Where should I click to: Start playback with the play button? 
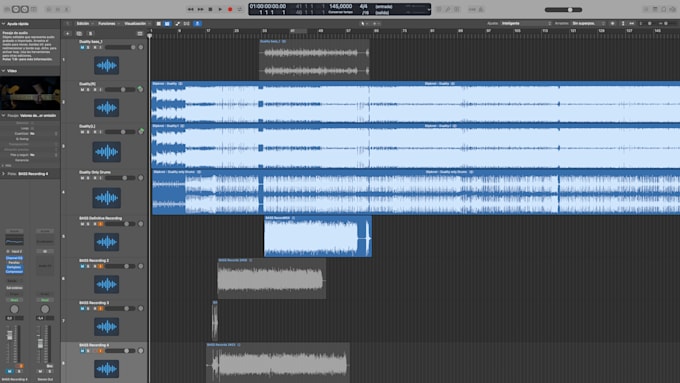tap(220, 9)
